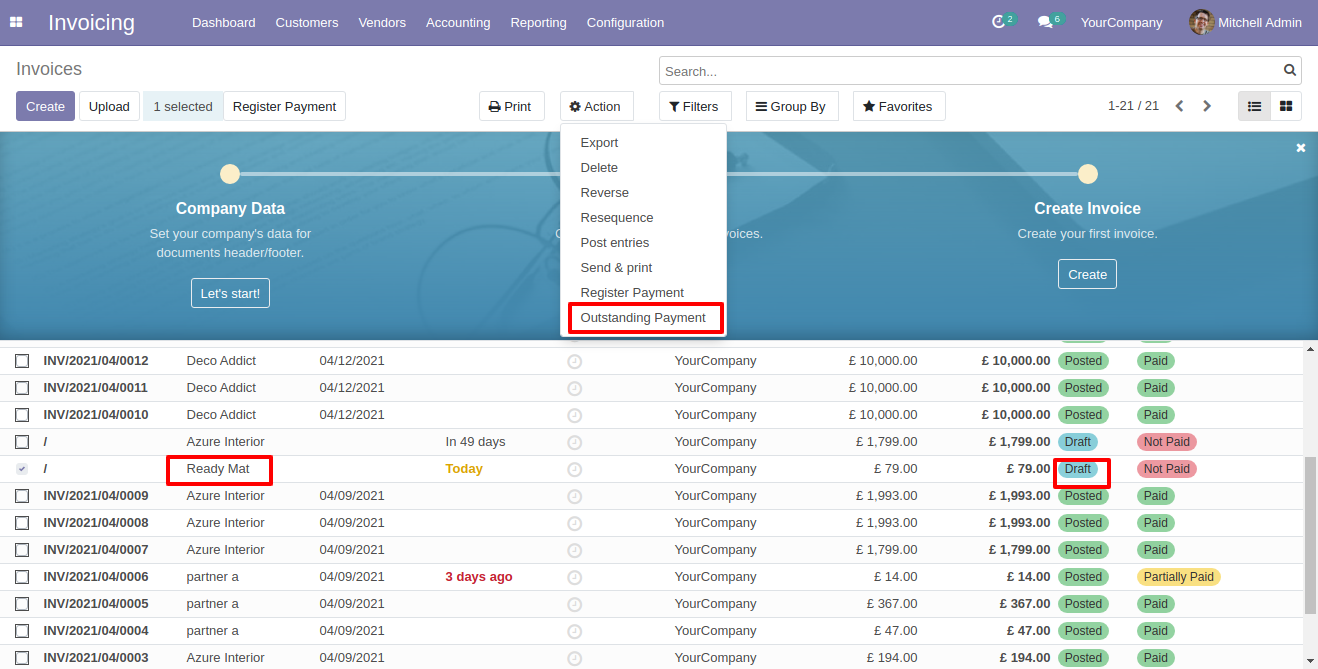Viewport: 1318px width, 669px height.
Task: Open the Vendors menu
Action: point(382,22)
